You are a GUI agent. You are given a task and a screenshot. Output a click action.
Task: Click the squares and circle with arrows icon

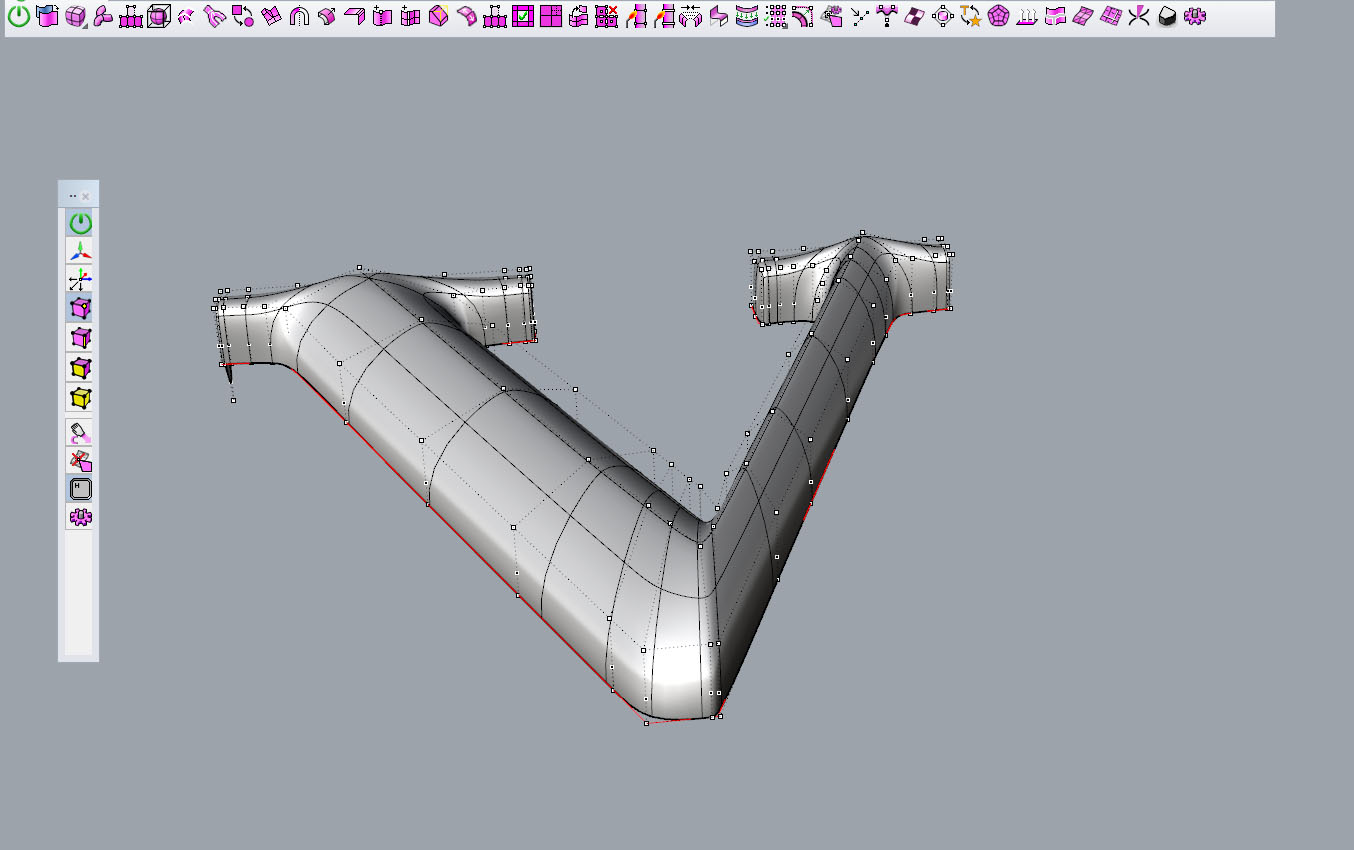pos(243,16)
